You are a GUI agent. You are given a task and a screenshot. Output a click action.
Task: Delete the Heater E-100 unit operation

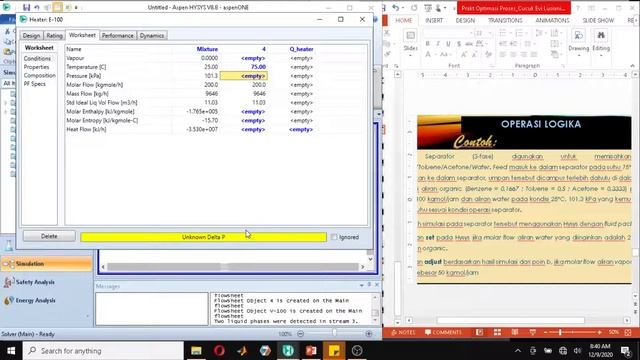coord(49,236)
